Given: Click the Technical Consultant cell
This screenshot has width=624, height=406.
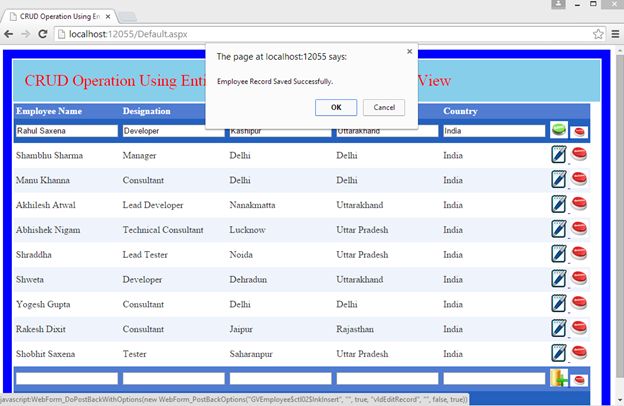Looking at the screenshot, I should click(163, 230).
